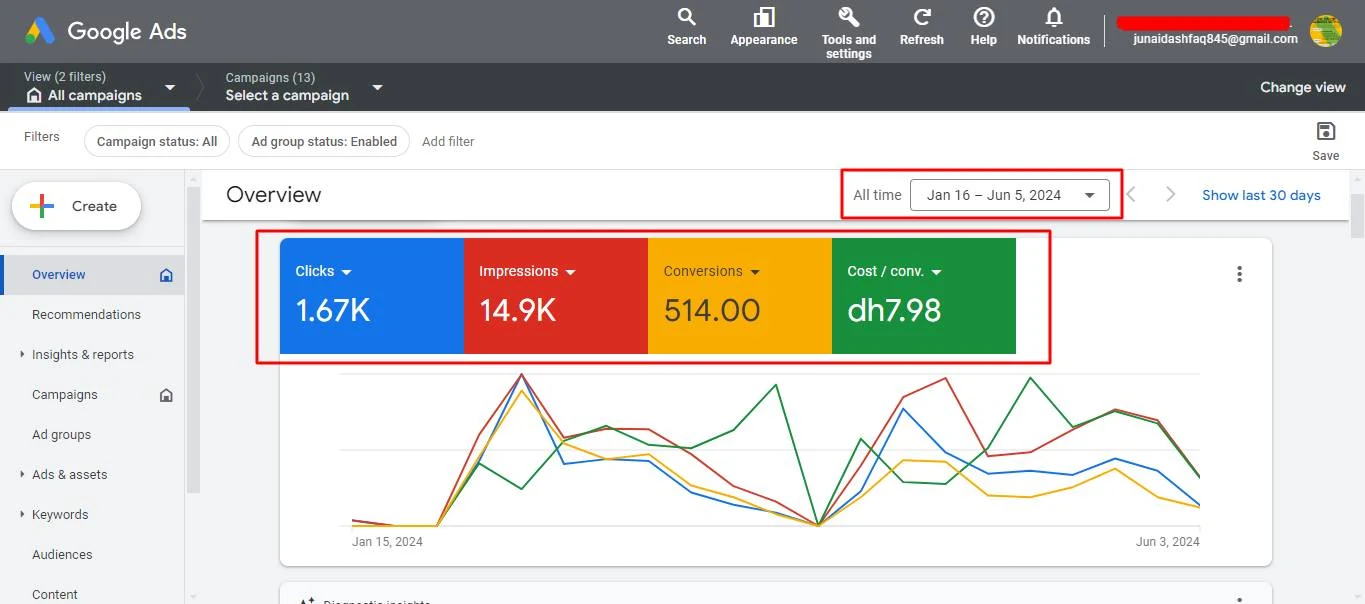Open the Search magnifier icon

pos(686,17)
